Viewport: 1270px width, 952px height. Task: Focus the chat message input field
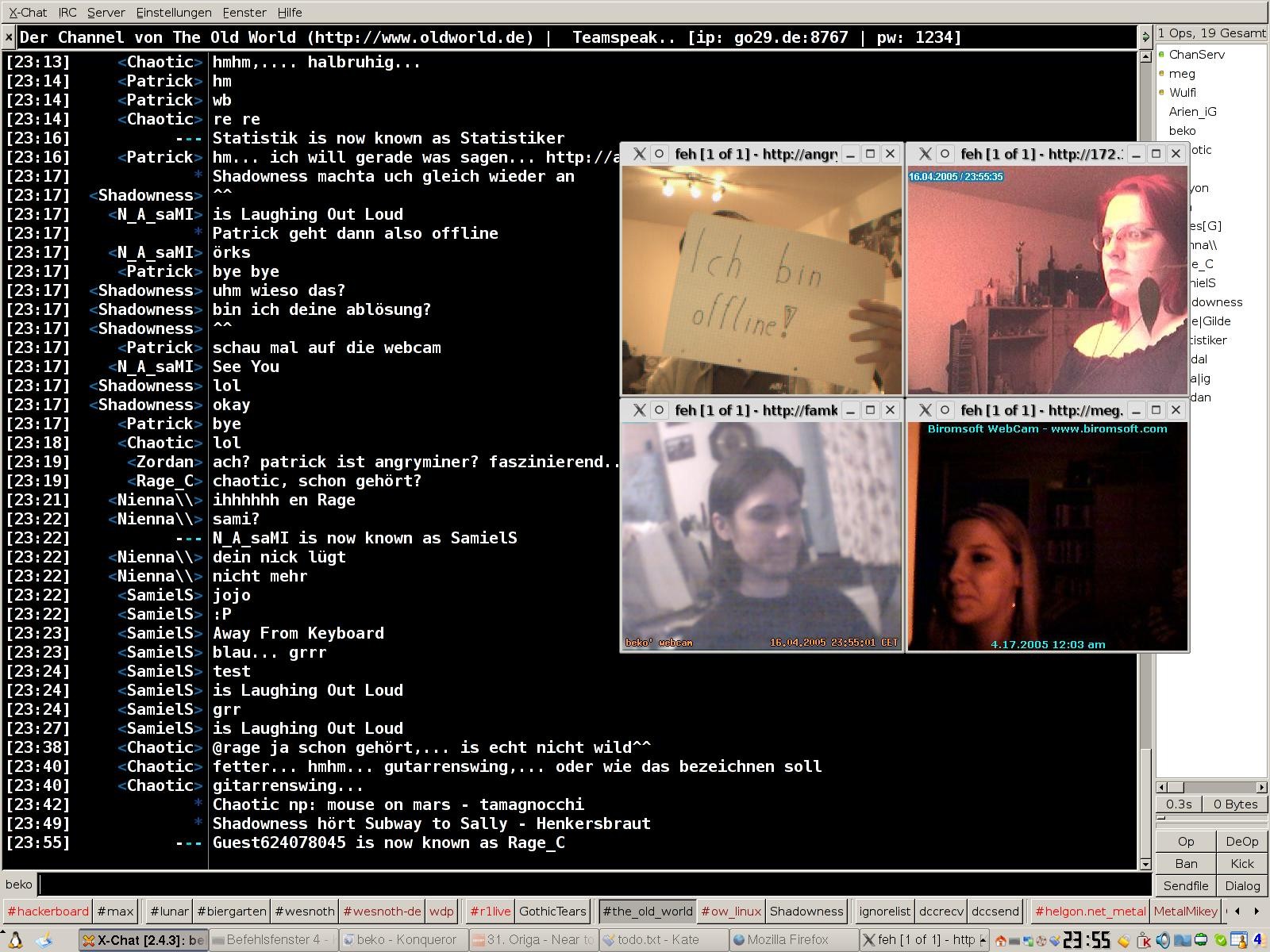(595, 884)
